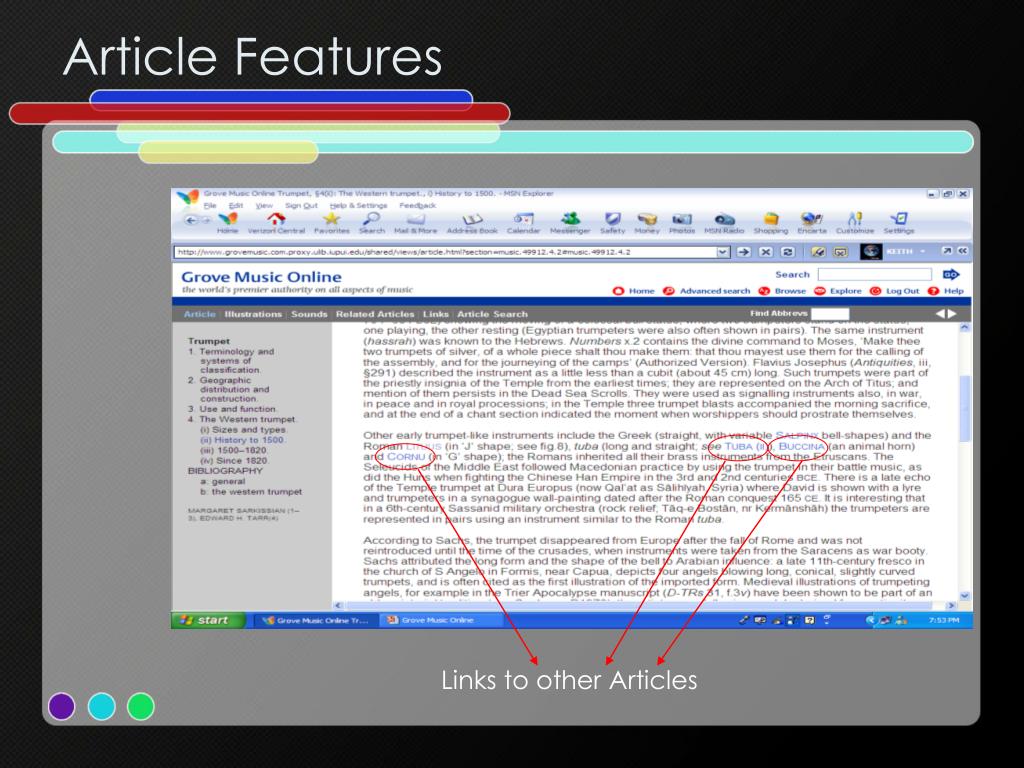Click the Safety shield icon

613,219
